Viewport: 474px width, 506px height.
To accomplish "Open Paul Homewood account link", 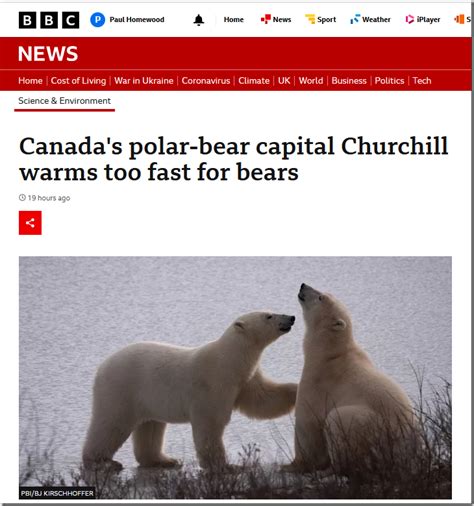I will coord(137,20).
